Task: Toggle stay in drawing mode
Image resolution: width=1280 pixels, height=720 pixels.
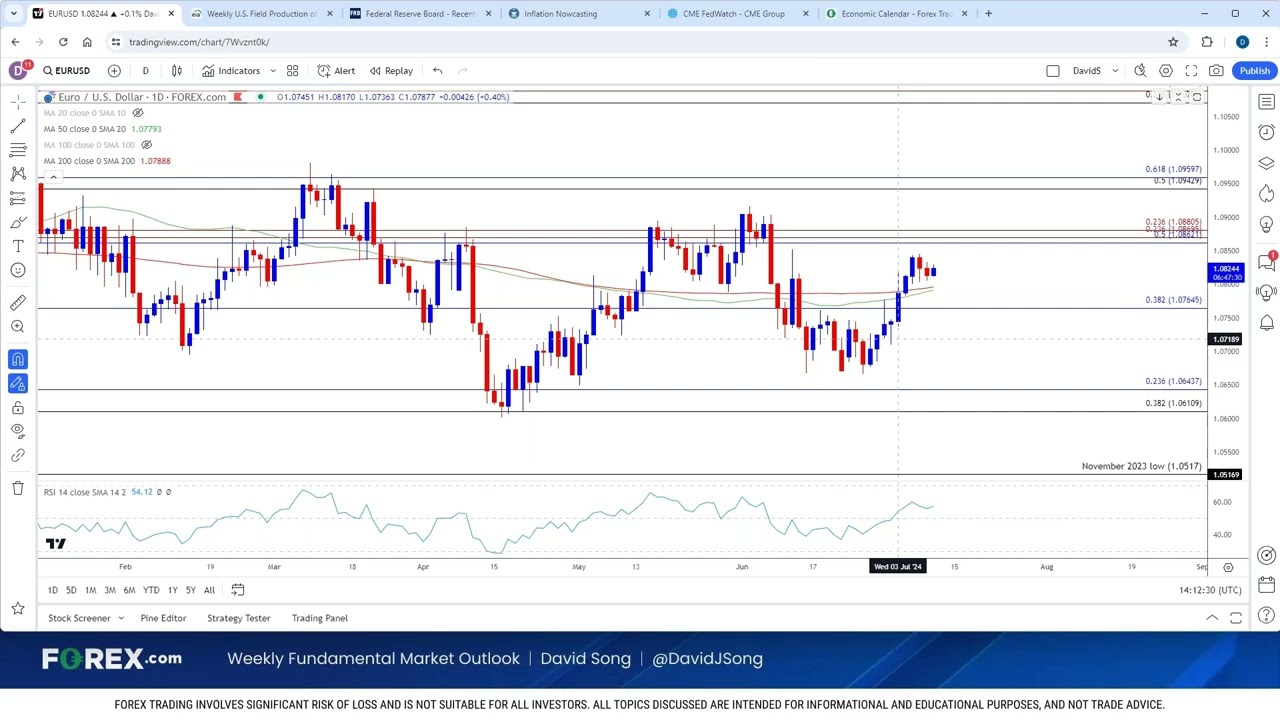Action: click(18, 384)
